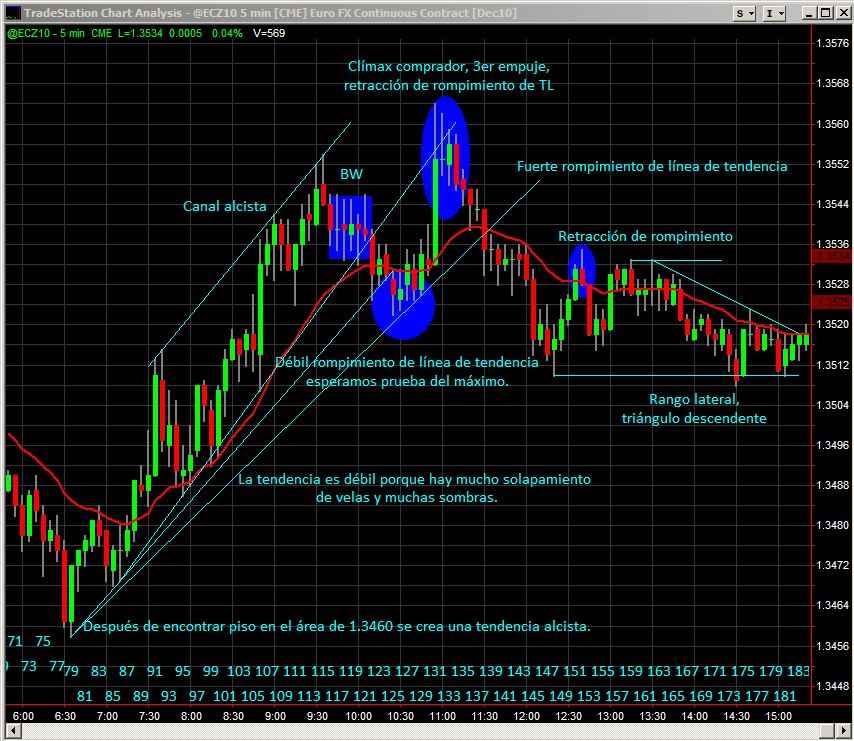Select the small blue ellipse near 12:30
This screenshot has height=741, width=854.
582,271
